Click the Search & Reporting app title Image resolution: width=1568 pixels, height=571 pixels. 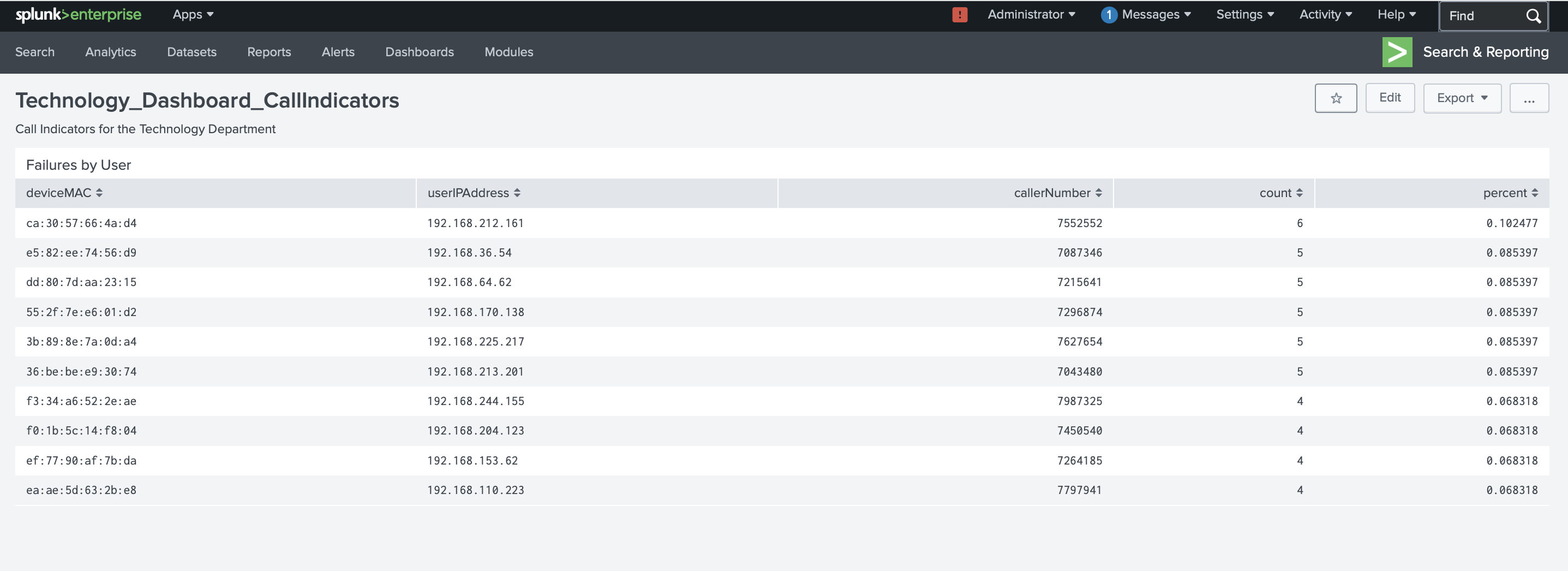coord(1486,52)
